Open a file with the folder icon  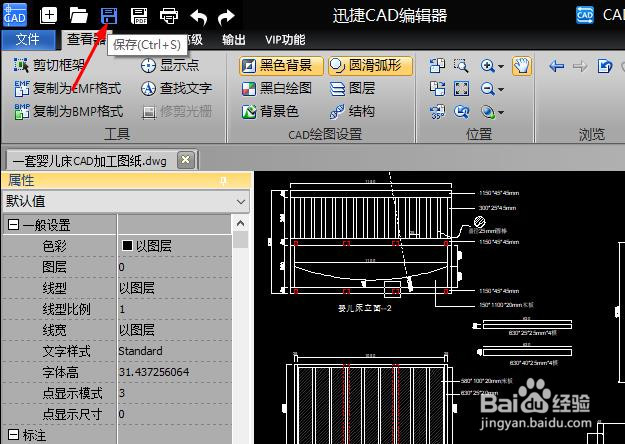[79, 16]
